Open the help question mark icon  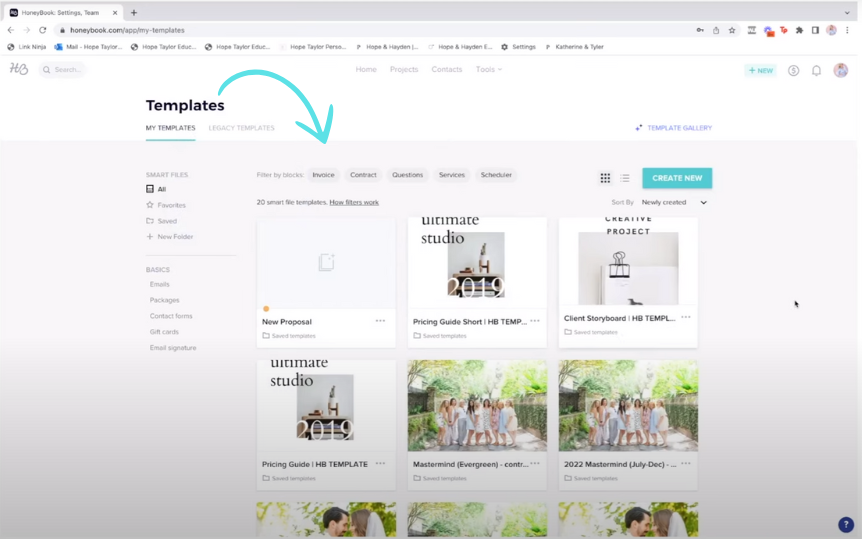coord(846,525)
